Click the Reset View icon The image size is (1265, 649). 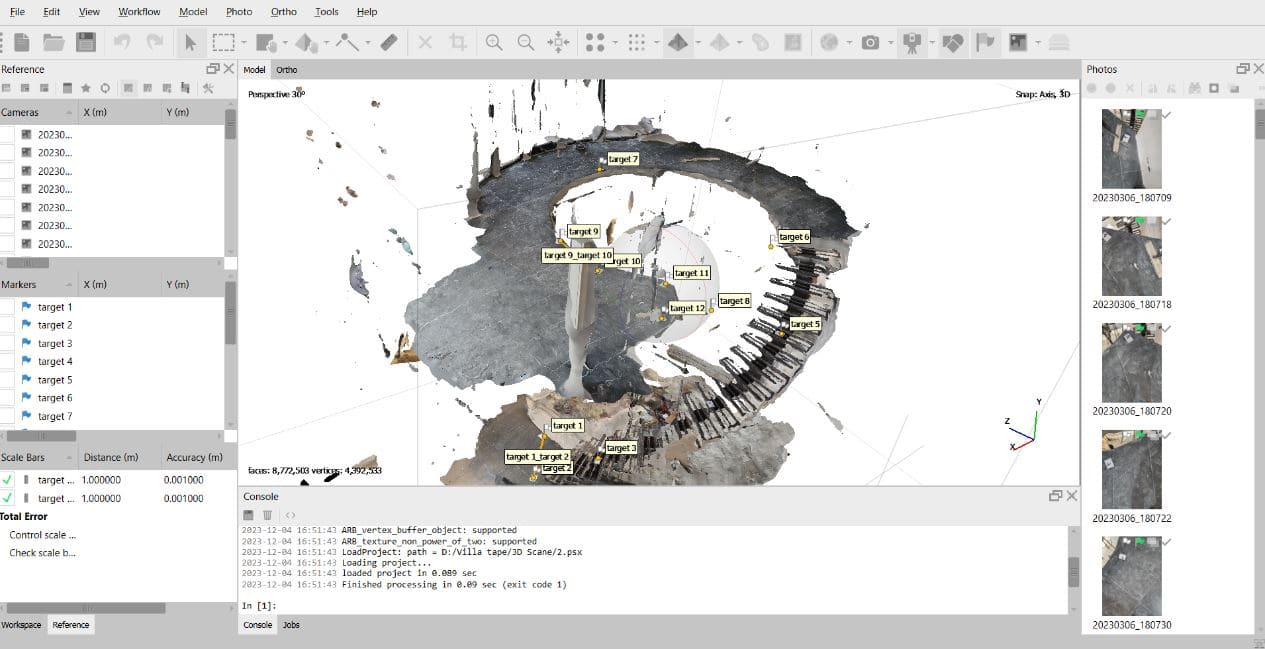(x=559, y=42)
